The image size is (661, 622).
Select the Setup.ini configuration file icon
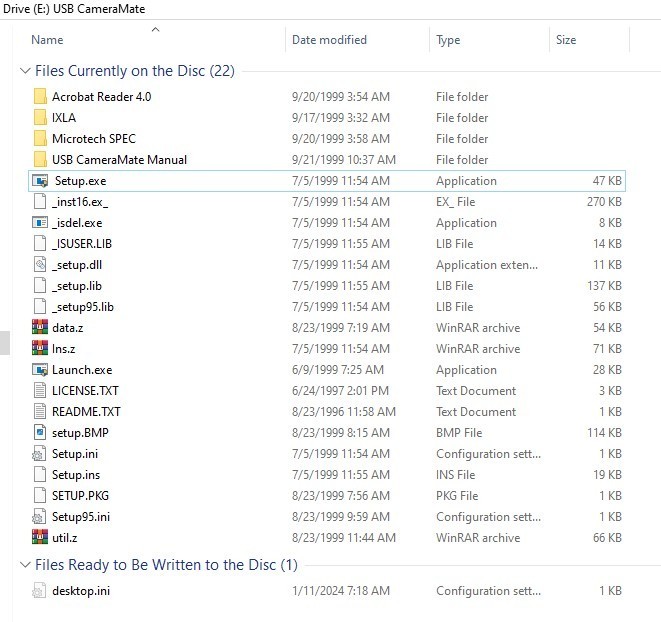pos(40,454)
